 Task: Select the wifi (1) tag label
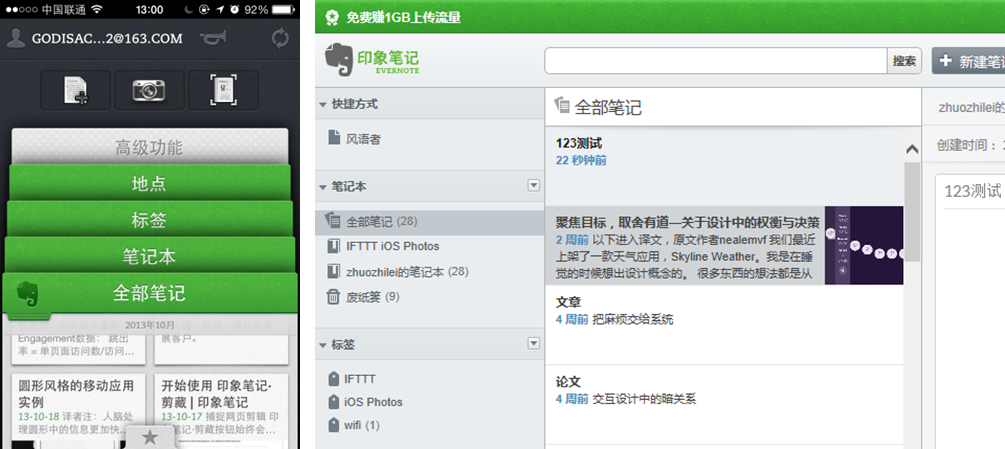click(x=361, y=425)
